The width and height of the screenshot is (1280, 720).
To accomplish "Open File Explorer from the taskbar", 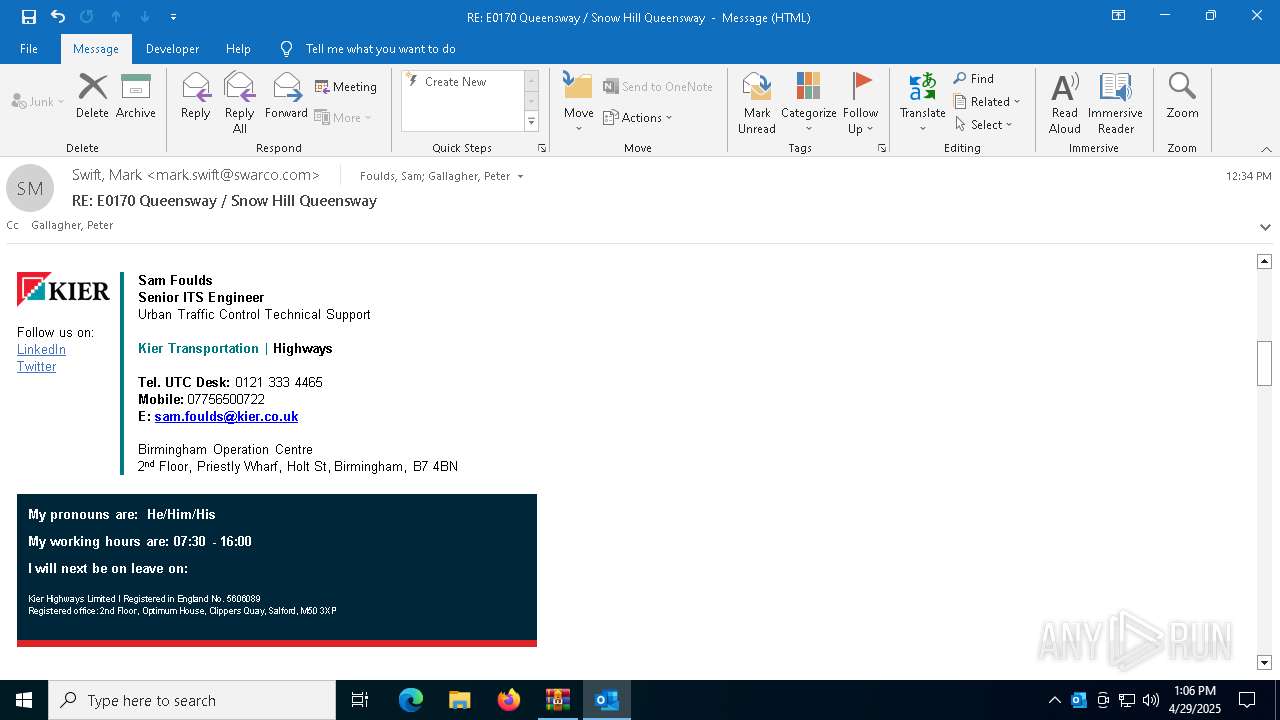I will click(x=459, y=700).
